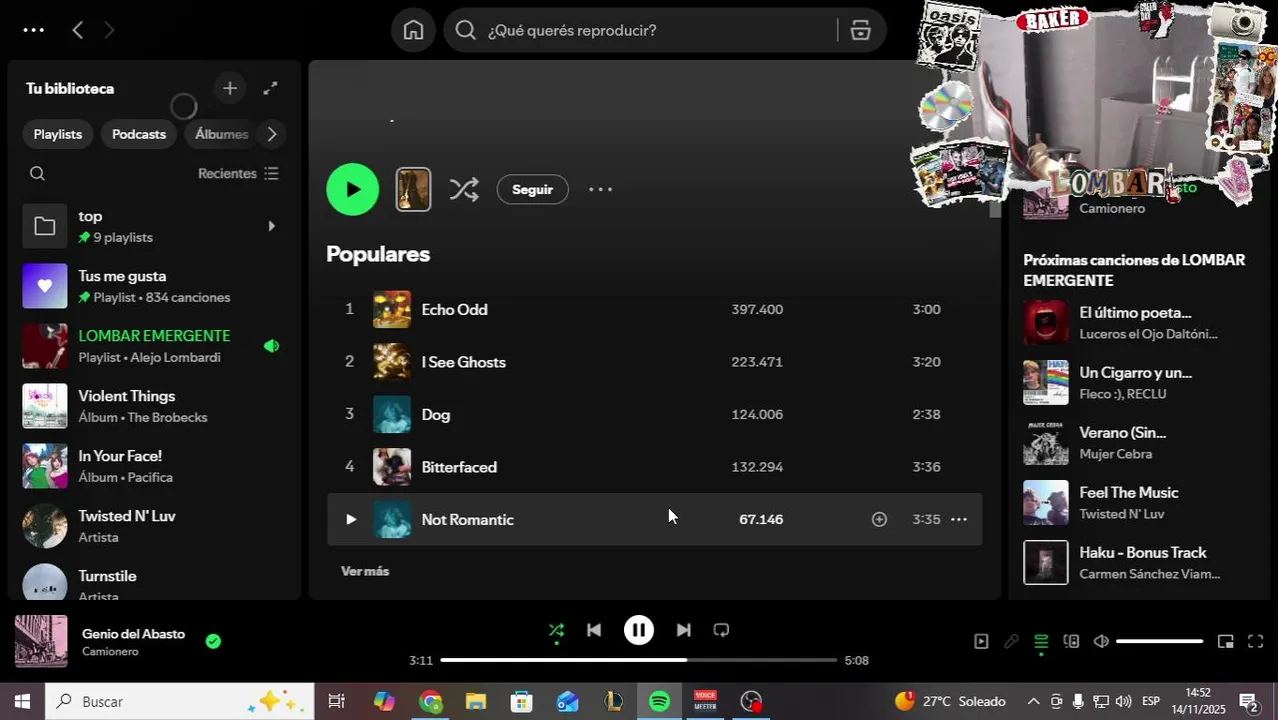Open Camionero artist link in player bar
The image size is (1278, 720).
(x=110, y=652)
